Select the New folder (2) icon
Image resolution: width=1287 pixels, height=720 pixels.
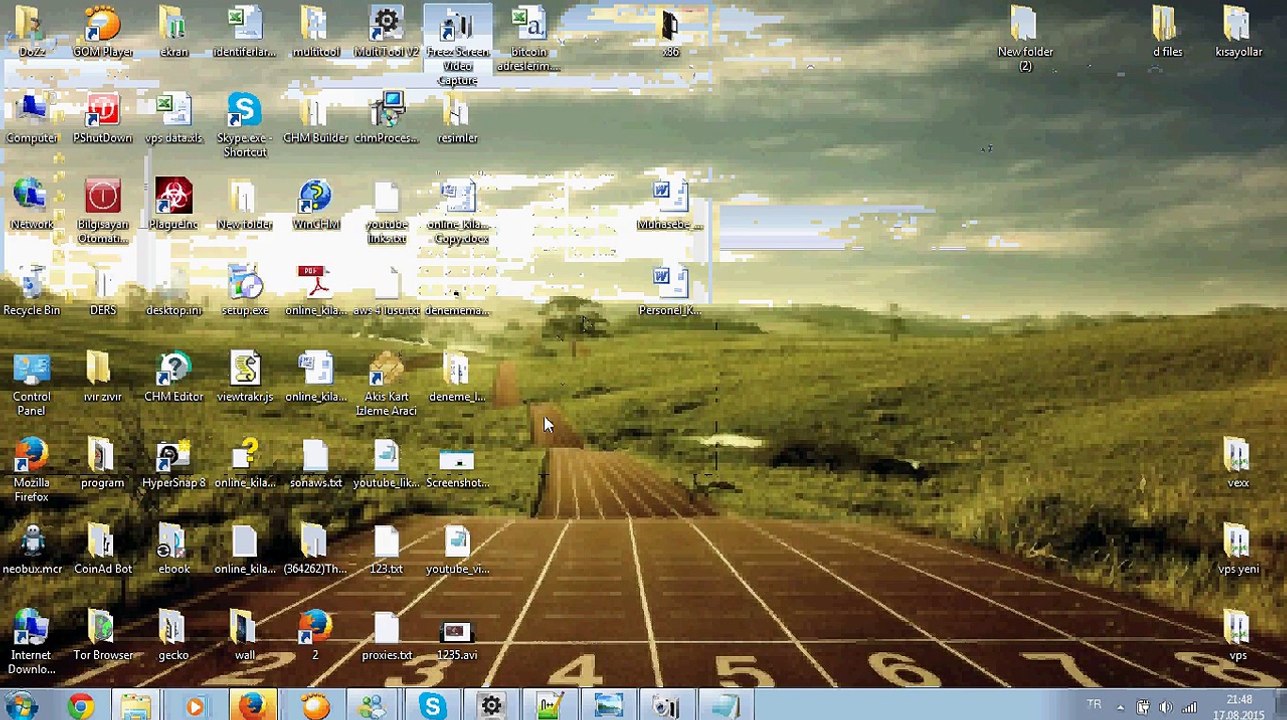tap(1025, 38)
